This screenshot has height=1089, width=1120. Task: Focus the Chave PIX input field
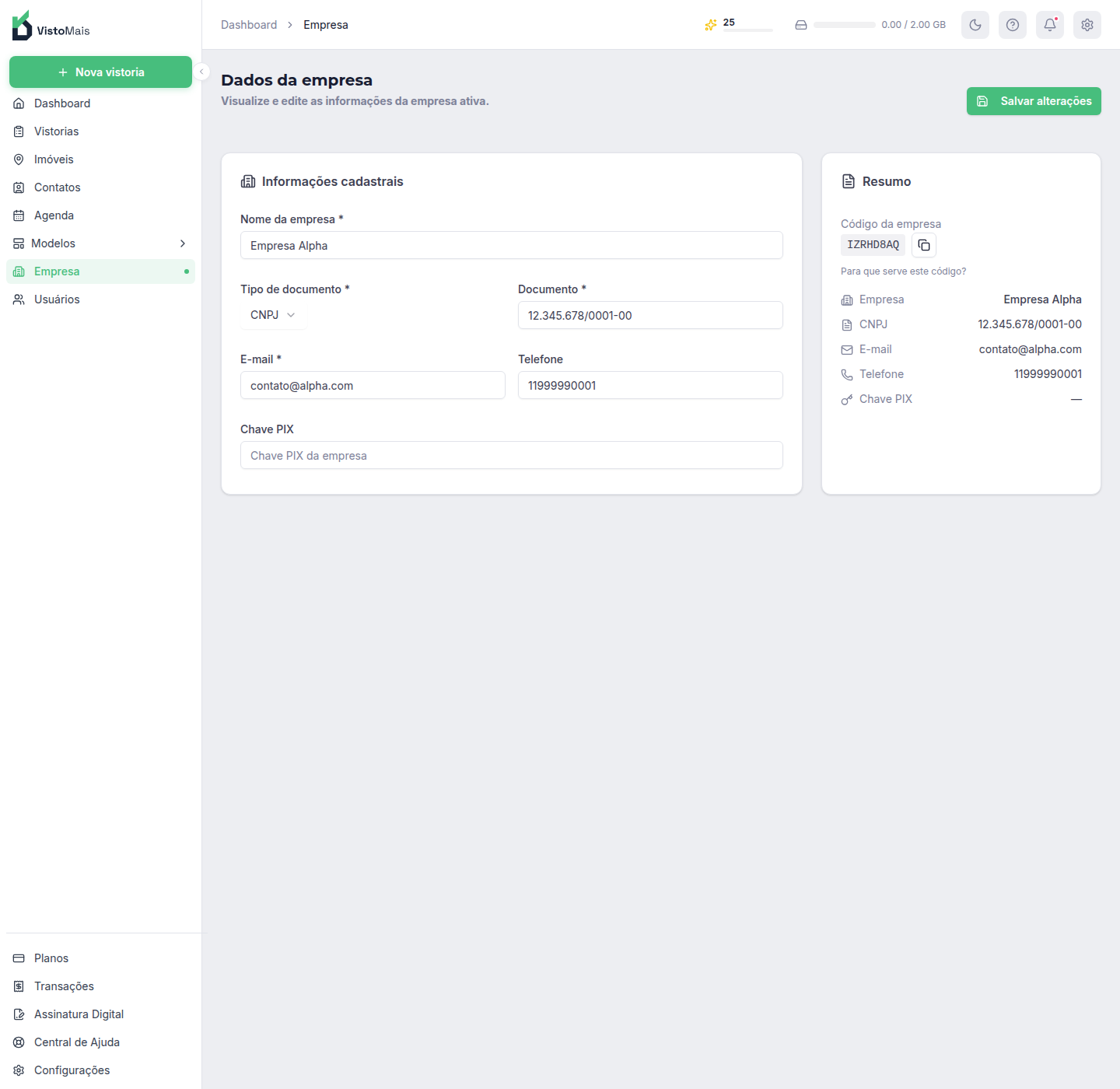pyautogui.click(x=512, y=455)
